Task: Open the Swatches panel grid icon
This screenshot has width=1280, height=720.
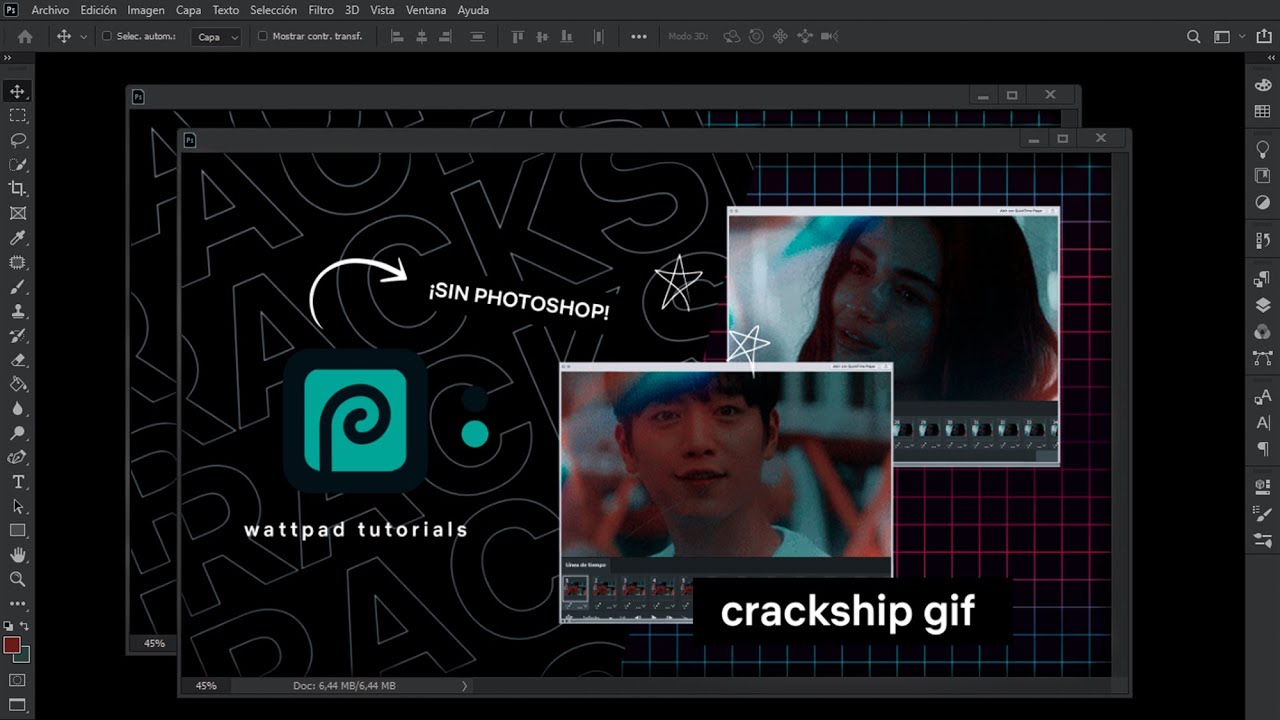Action: coord(1262,111)
